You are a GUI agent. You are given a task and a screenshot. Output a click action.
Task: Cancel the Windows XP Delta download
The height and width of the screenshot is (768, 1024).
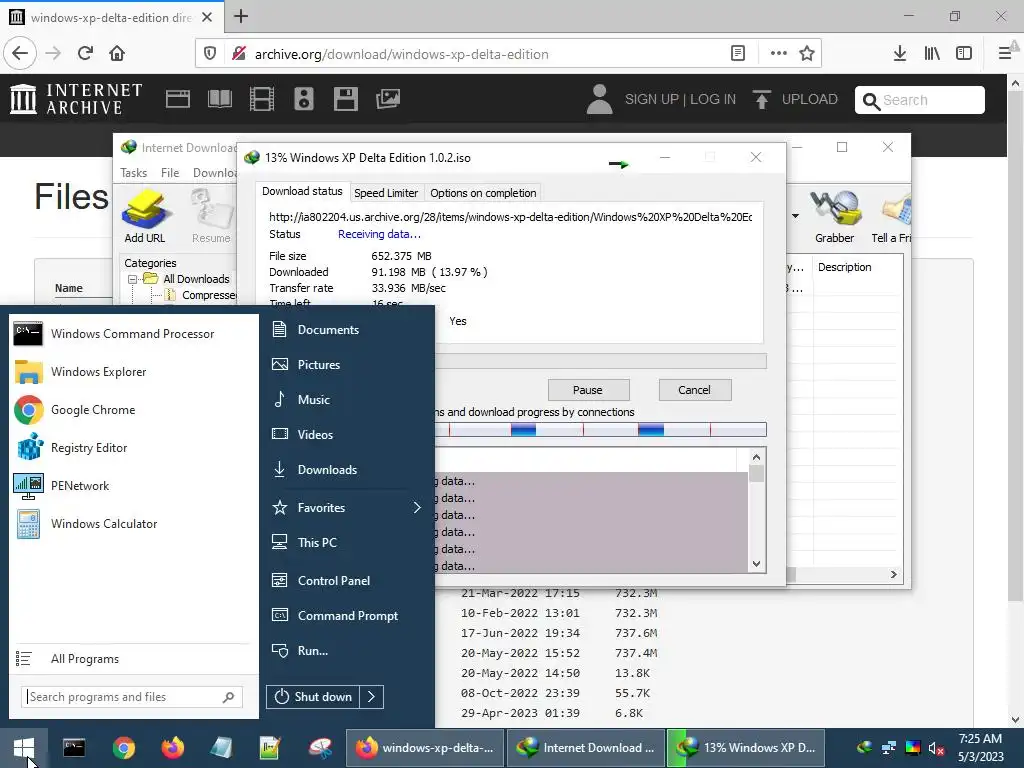(x=695, y=390)
